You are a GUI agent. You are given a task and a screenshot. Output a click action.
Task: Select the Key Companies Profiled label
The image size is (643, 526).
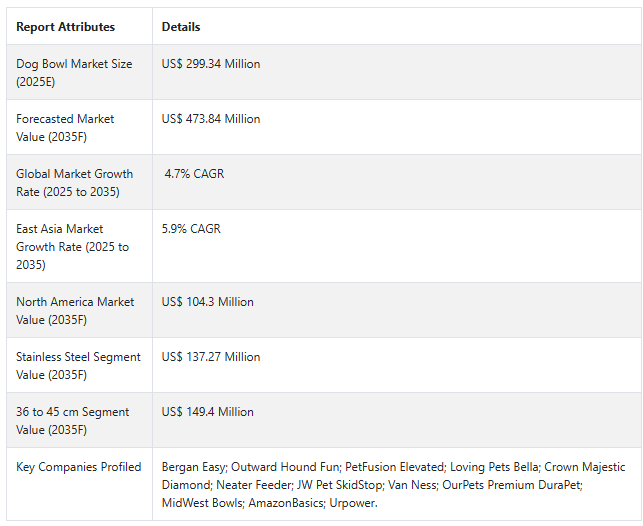[78, 467]
